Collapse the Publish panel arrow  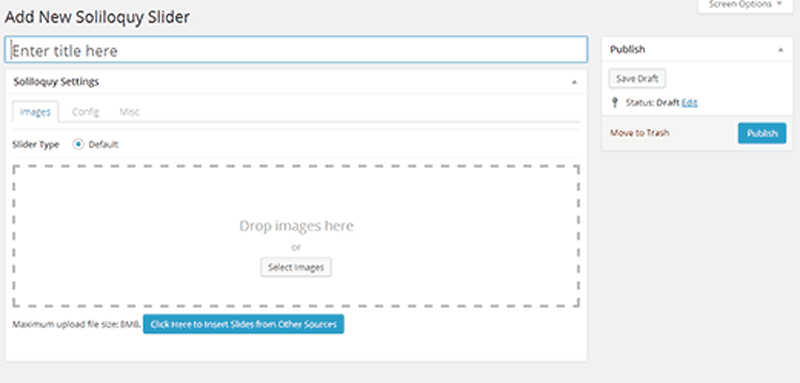tap(781, 50)
